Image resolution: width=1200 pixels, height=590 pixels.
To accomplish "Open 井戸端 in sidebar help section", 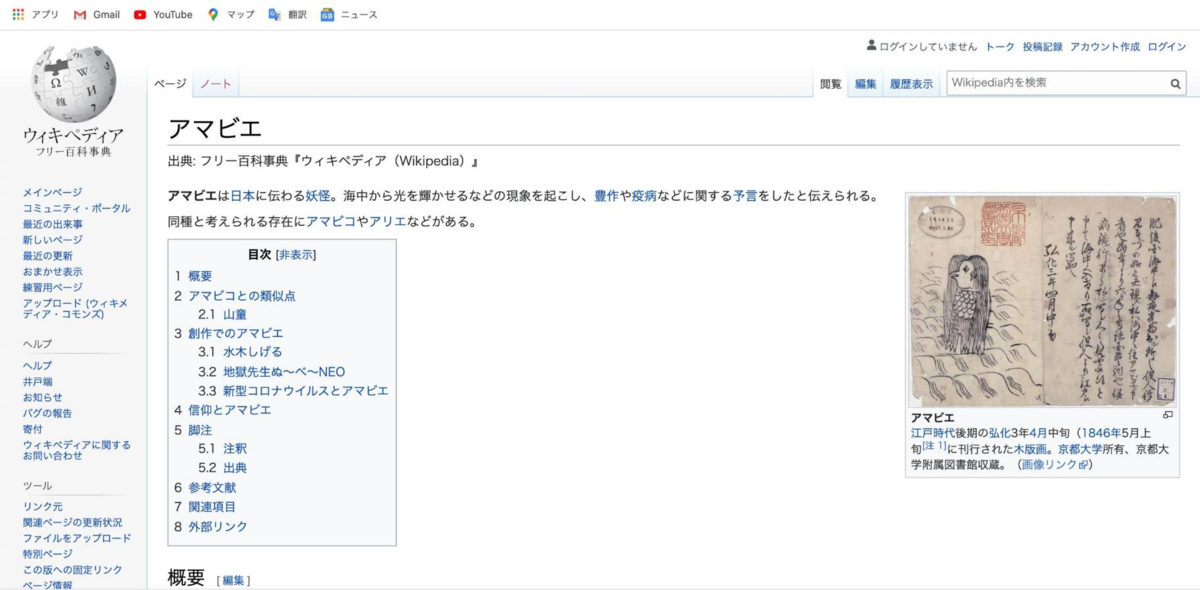I will [x=38, y=381].
